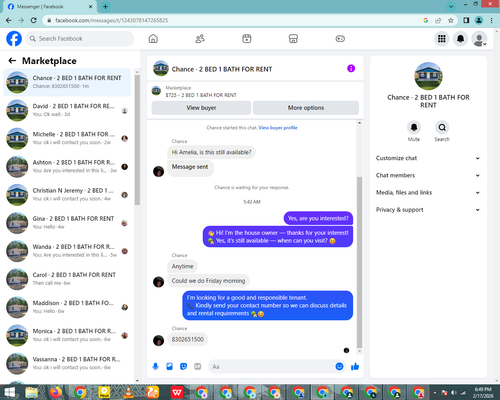Viewport: 500px width, 400px height.
Task: Click the View buyer button
Action: 201,108
